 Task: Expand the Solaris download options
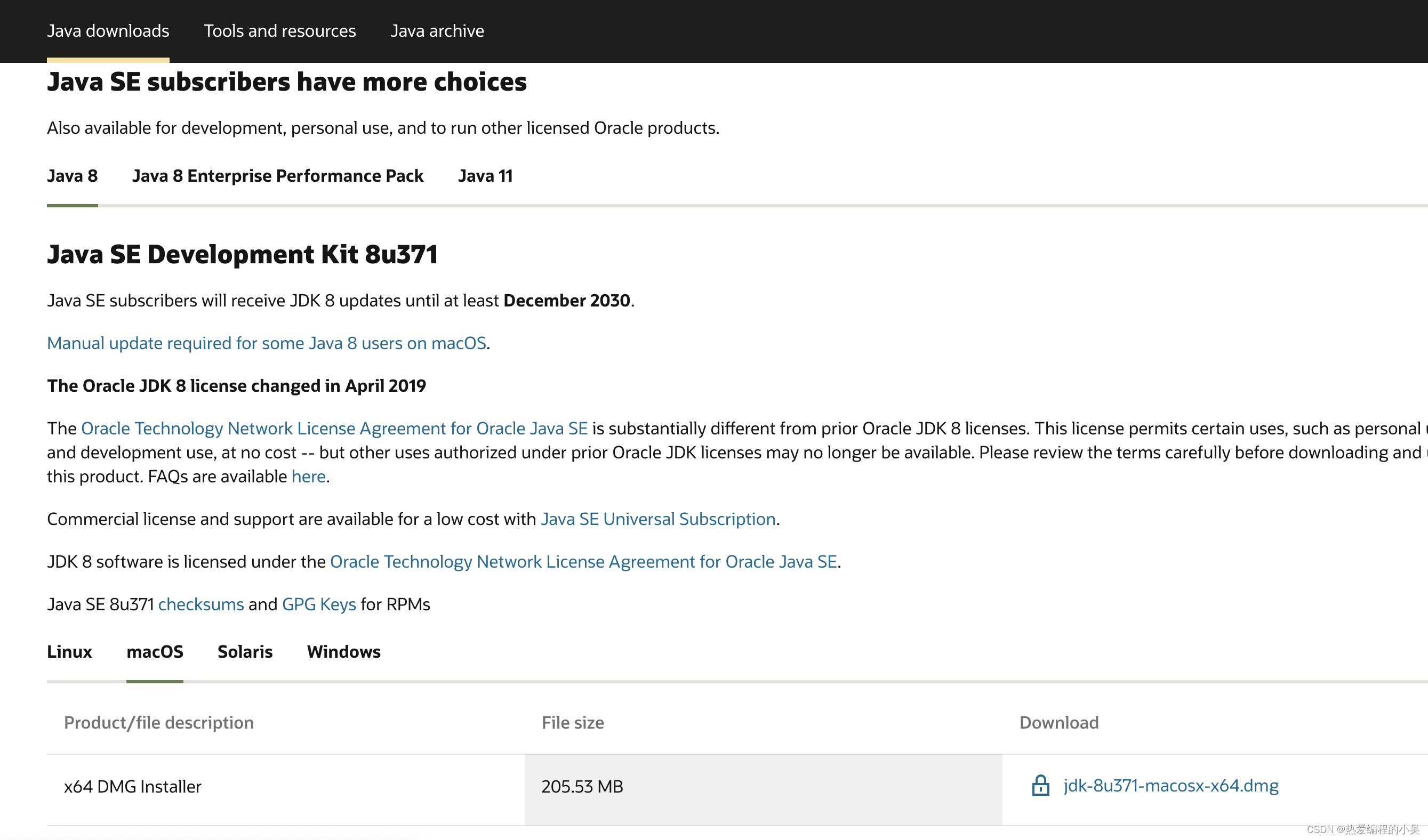(245, 651)
